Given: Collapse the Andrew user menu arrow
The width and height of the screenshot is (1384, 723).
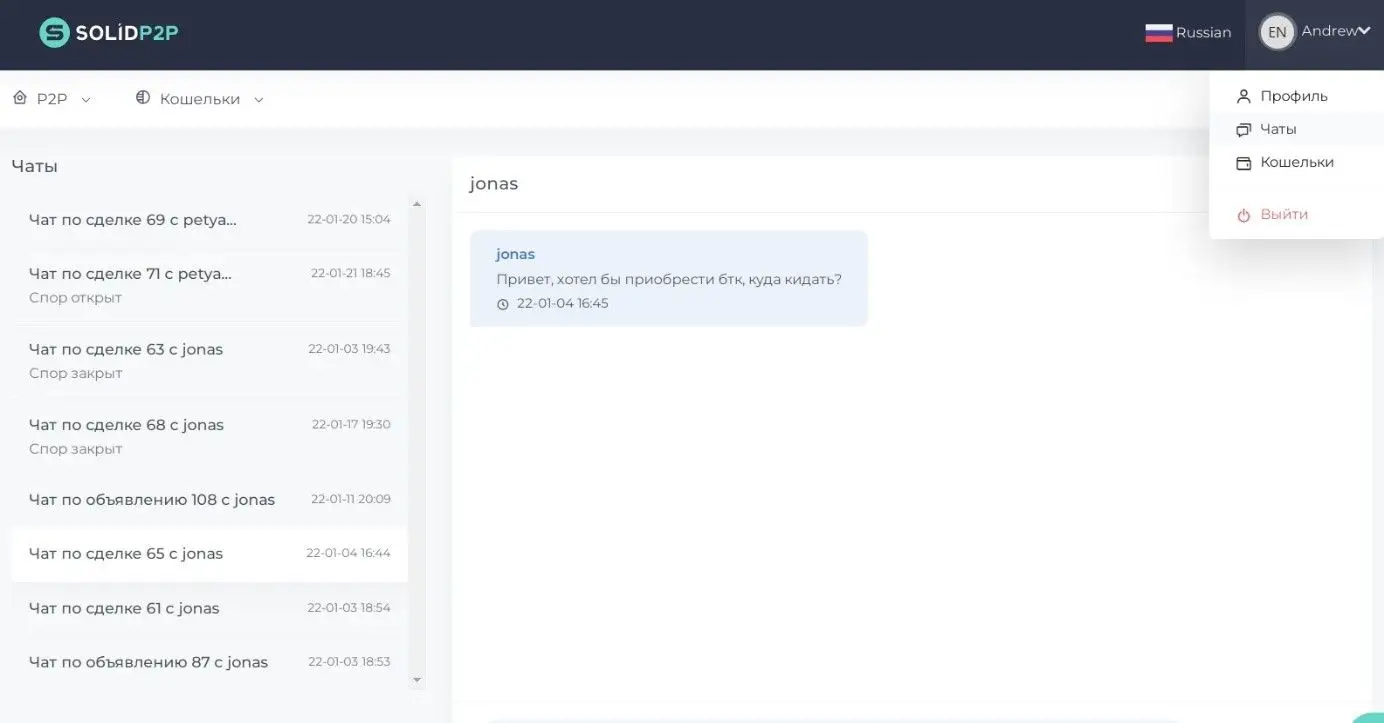Looking at the screenshot, I should tap(1364, 31).
